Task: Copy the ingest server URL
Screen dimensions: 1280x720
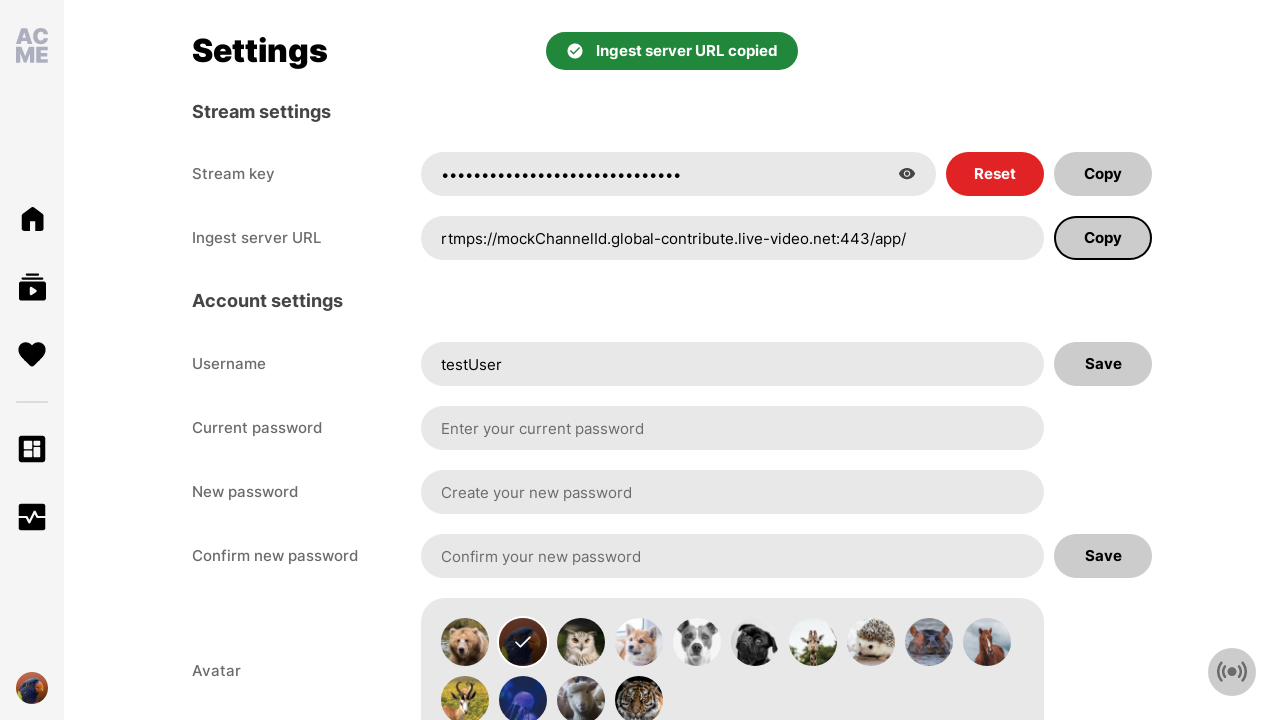Action: click(x=1103, y=238)
